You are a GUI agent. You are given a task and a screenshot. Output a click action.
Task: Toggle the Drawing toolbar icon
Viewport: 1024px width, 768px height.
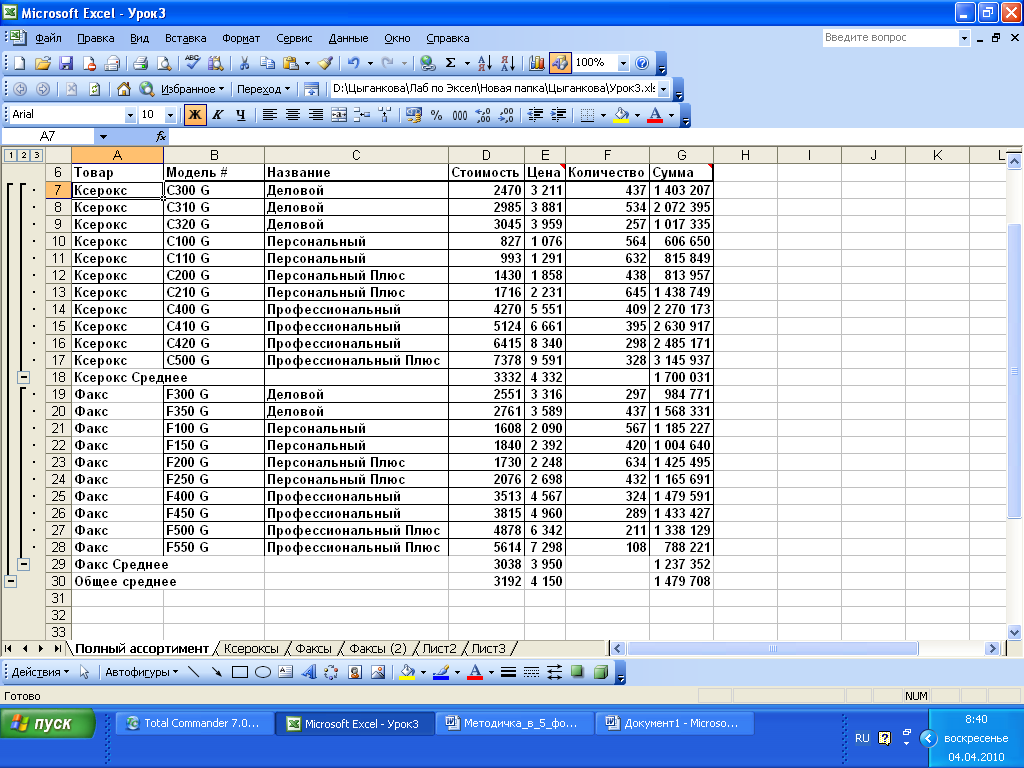(560, 63)
